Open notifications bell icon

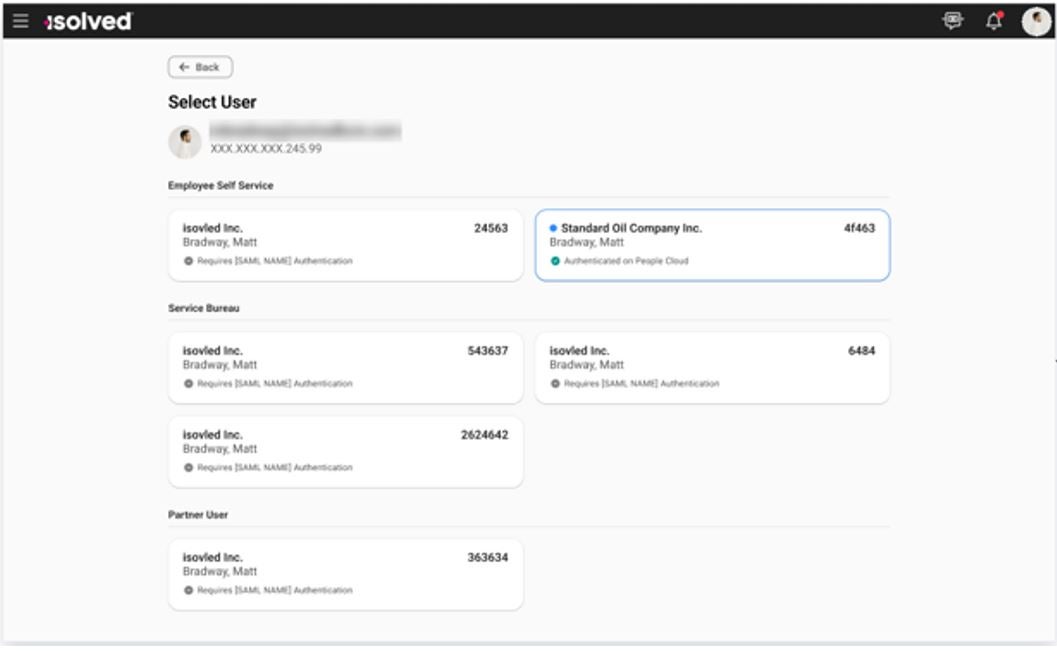coord(994,21)
